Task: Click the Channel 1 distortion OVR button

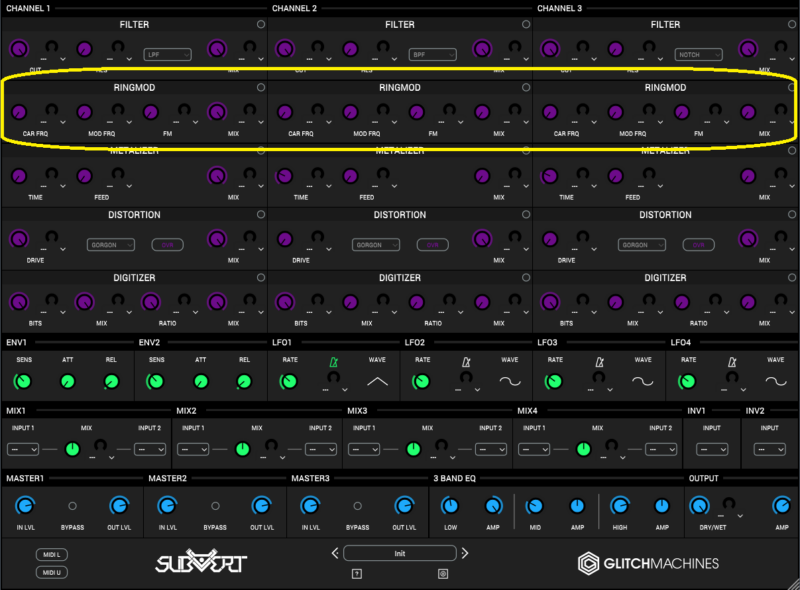Action: [x=167, y=245]
